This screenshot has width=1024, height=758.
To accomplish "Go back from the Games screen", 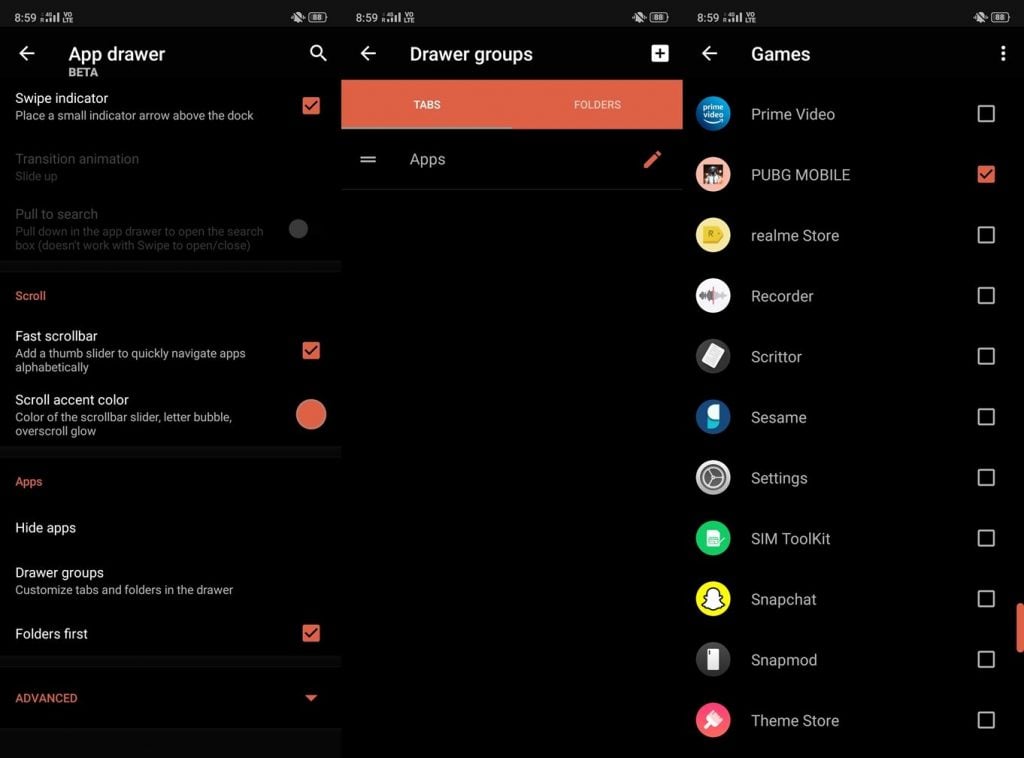I will pos(710,54).
